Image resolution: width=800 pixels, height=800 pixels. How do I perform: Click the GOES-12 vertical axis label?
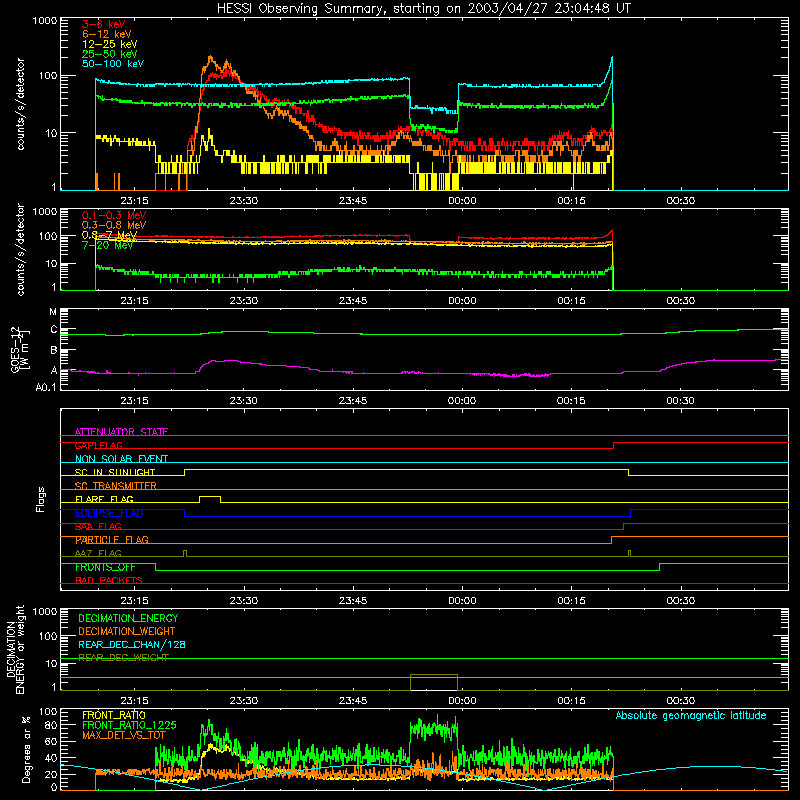tap(19, 349)
